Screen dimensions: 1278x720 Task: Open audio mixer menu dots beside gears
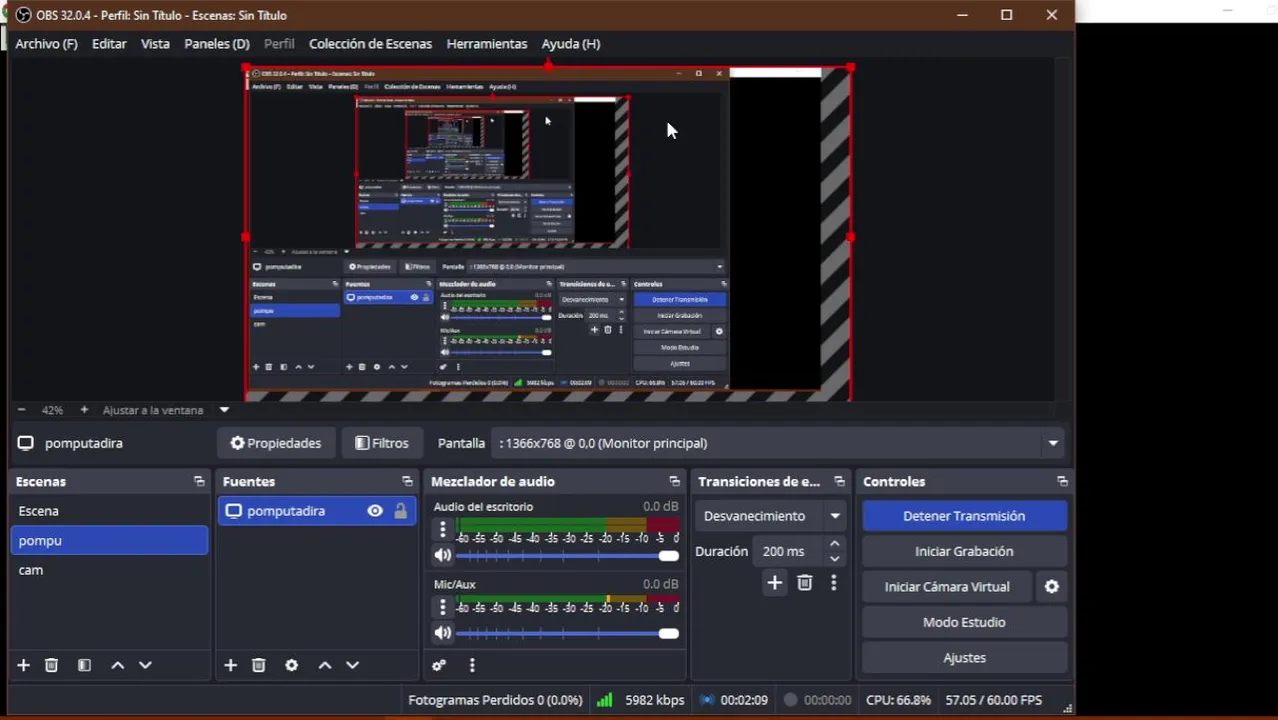pyautogui.click(x=472, y=665)
